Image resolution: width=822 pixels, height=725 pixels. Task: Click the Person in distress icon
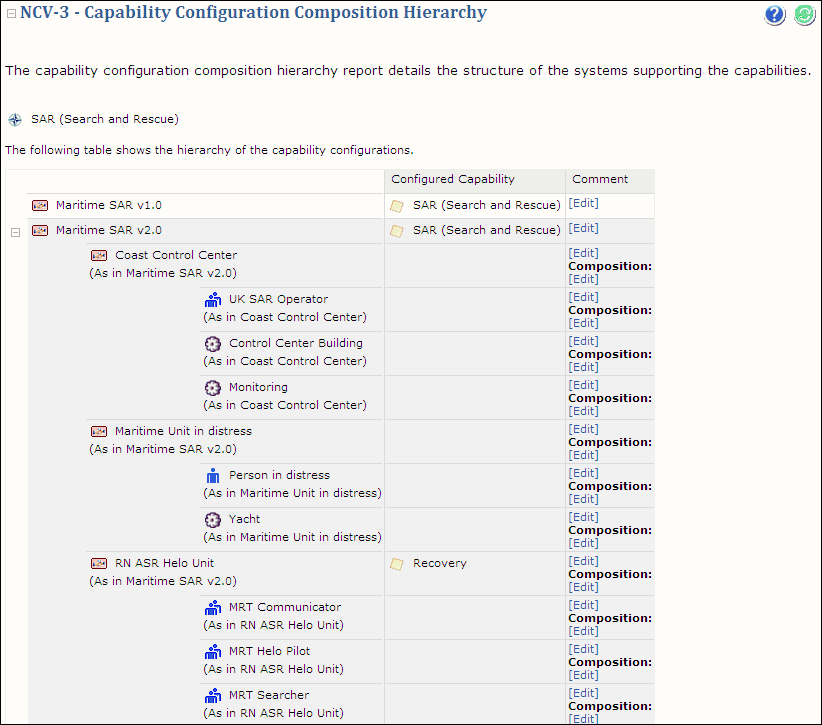click(213, 475)
